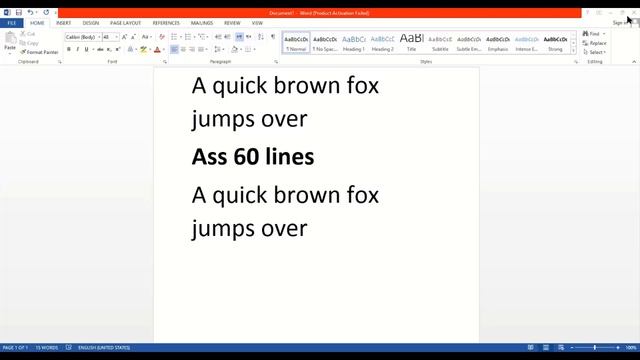Open proofing errors icon in status bar
Image resolution: width=640 pixels, height=360 pixels.
69,347
